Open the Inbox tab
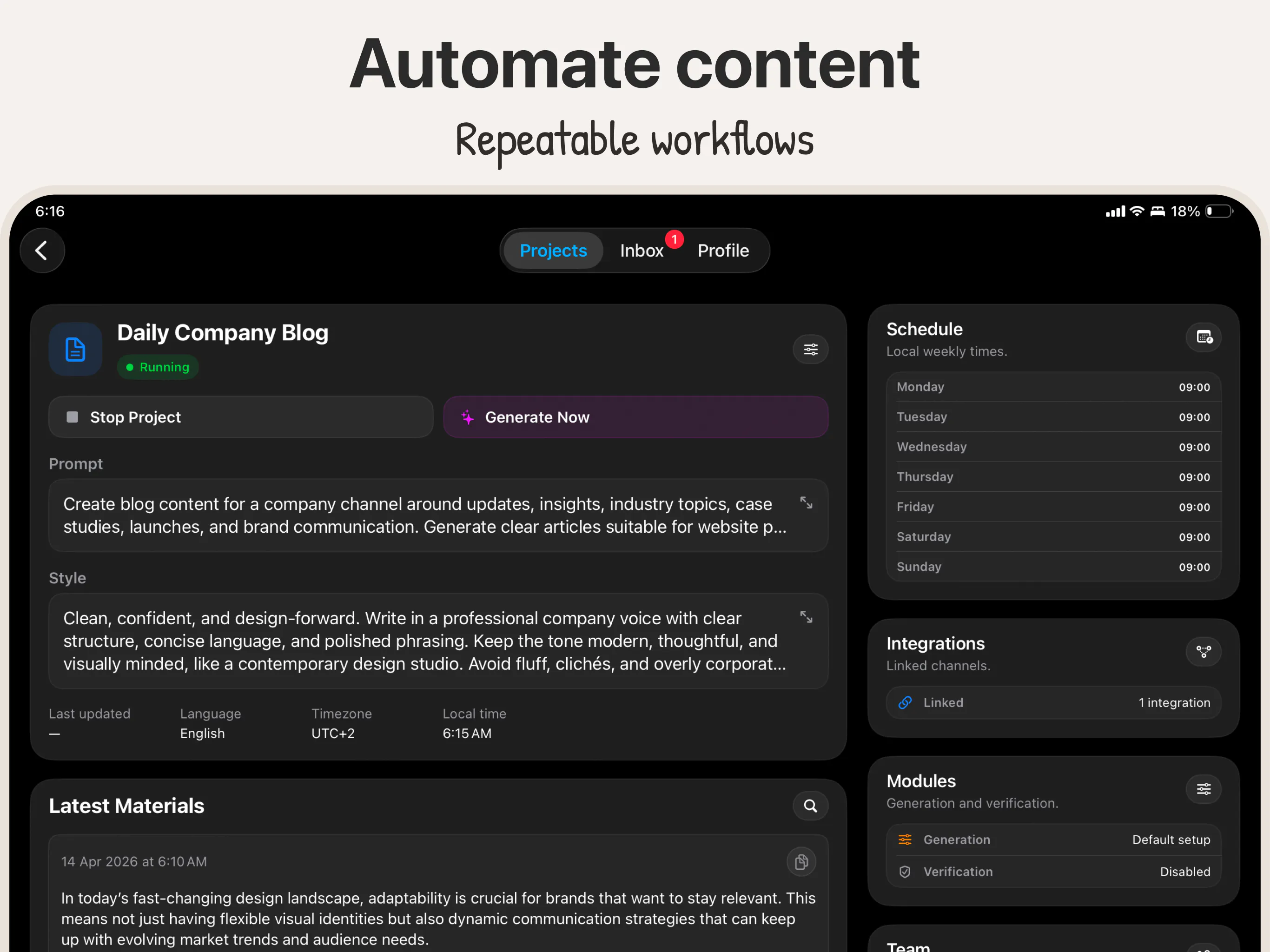This screenshot has height=952, width=1270. pos(642,251)
